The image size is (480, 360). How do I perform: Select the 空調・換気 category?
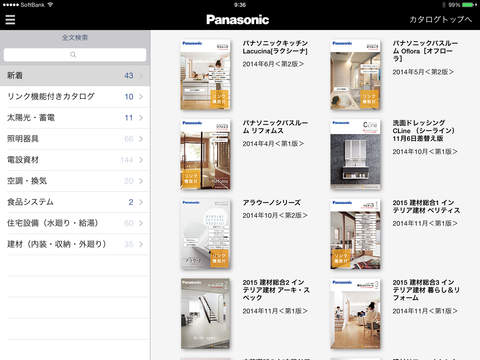coord(75,181)
